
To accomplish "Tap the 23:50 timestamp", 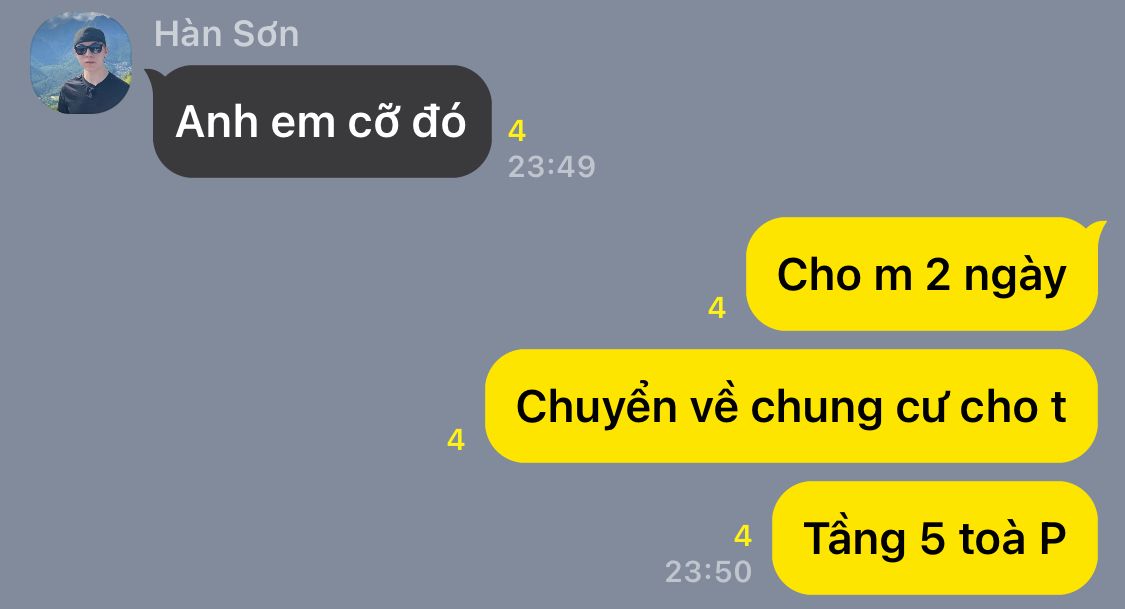I will pyautogui.click(x=708, y=572).
